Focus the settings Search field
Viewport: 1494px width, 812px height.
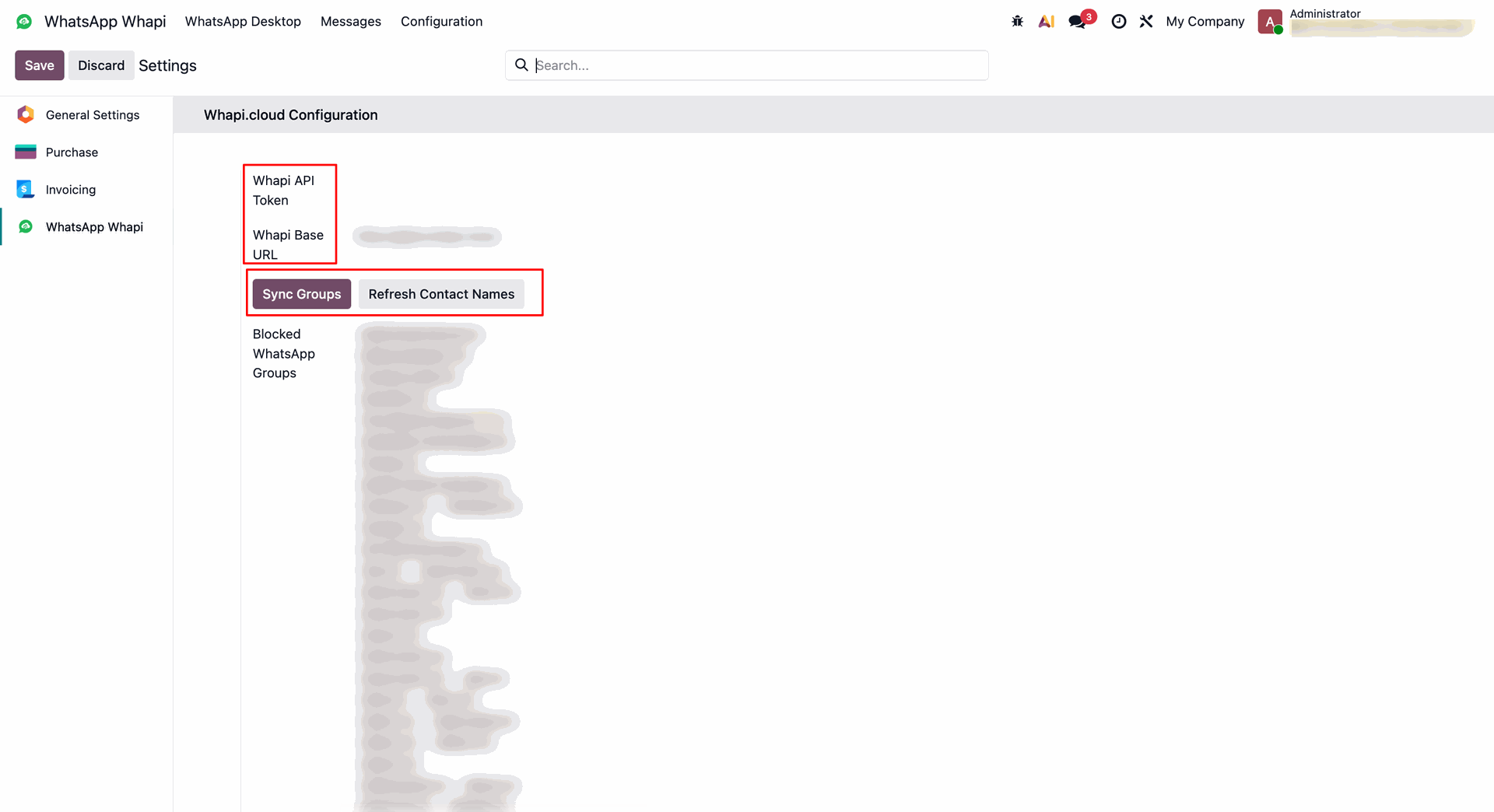pyautogui.click(x=747, y=65)
